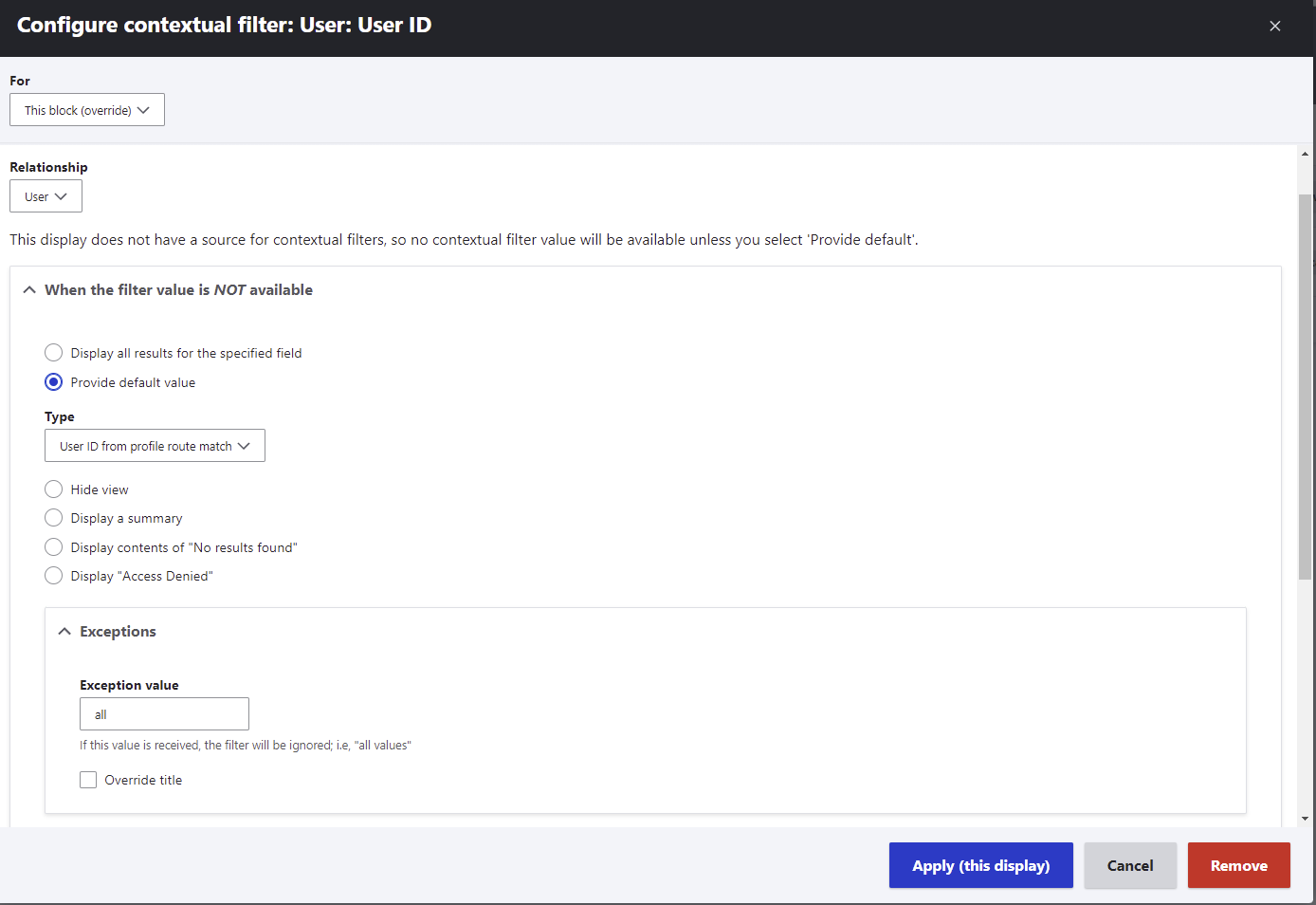Select "Display contents of No results found"

[53, 546]
